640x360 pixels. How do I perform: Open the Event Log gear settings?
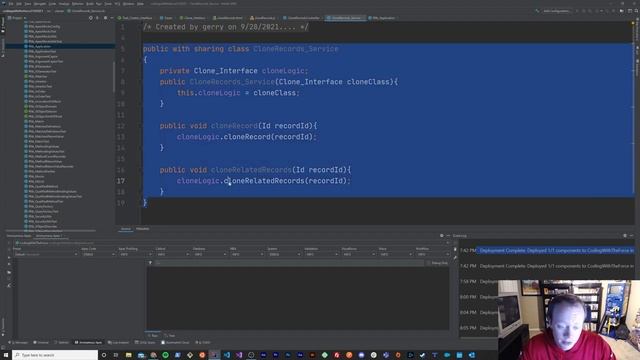click(x=624, y=236)
